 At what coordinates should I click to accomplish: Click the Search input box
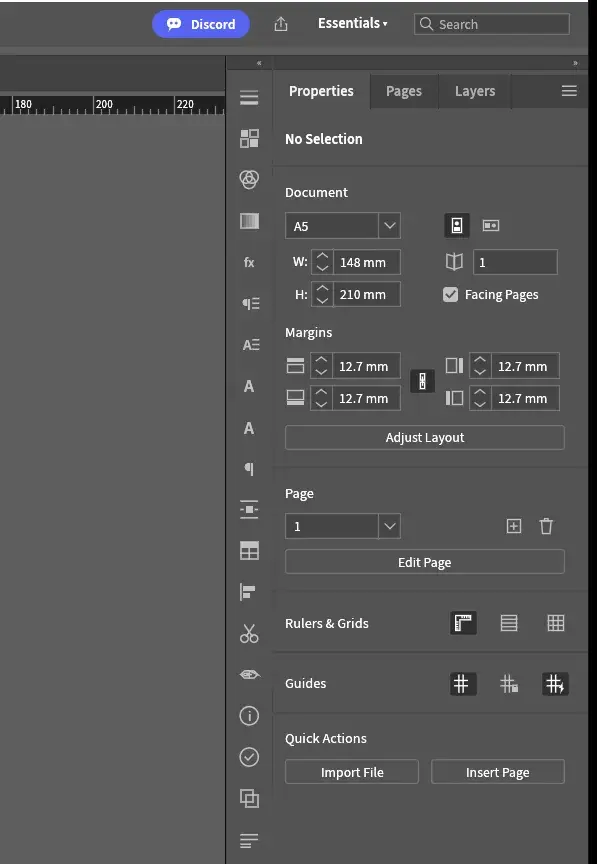click(x=492, y=24)
